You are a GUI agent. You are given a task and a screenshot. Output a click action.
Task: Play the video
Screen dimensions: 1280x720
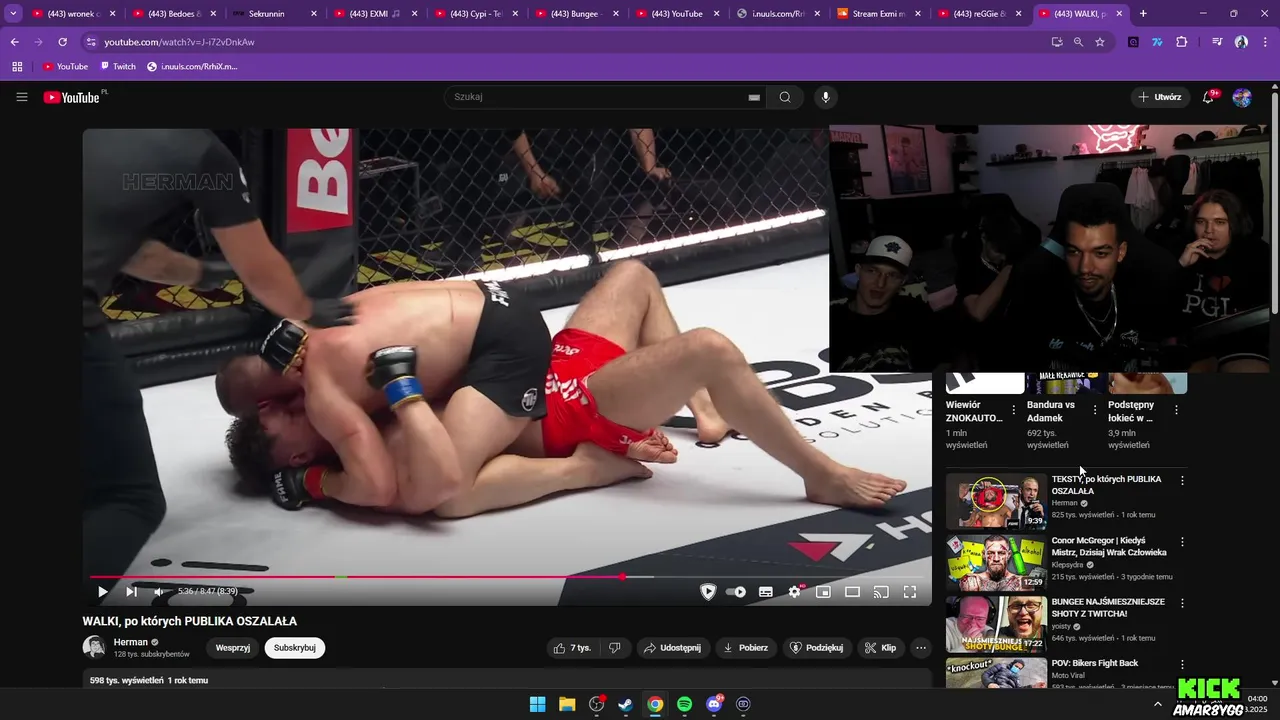[102, 592]
